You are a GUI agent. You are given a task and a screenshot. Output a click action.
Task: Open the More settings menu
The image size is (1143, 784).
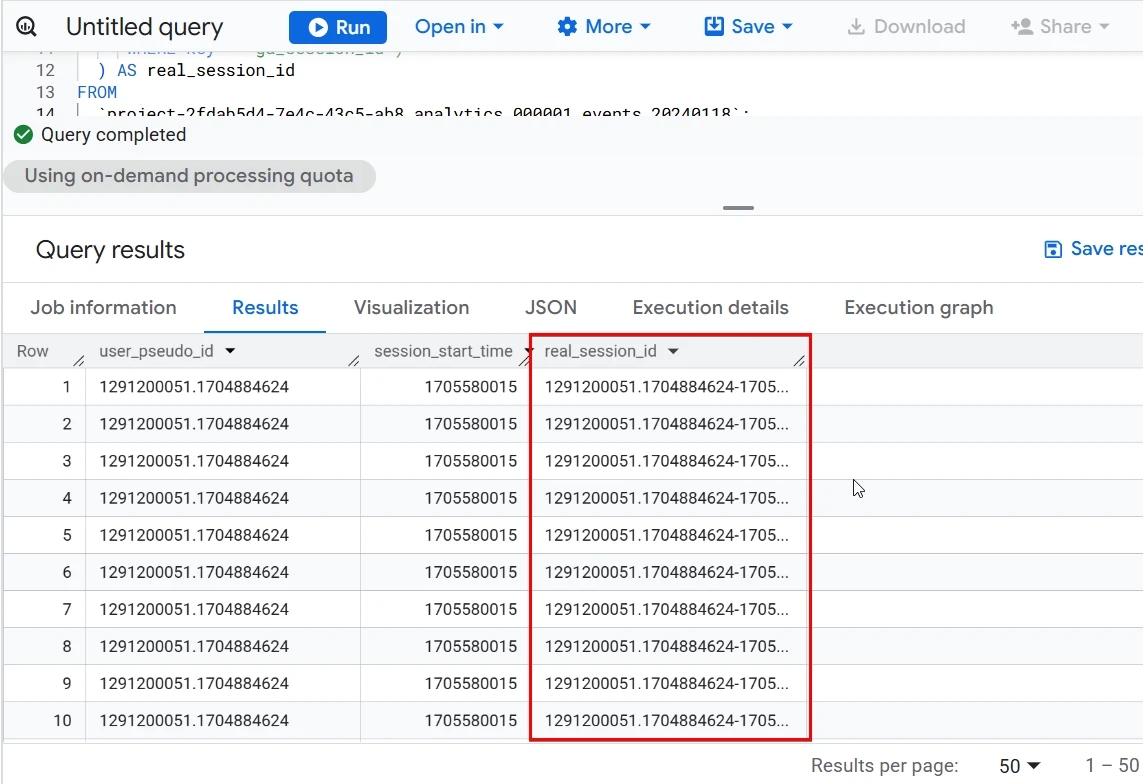pos(604,27)
